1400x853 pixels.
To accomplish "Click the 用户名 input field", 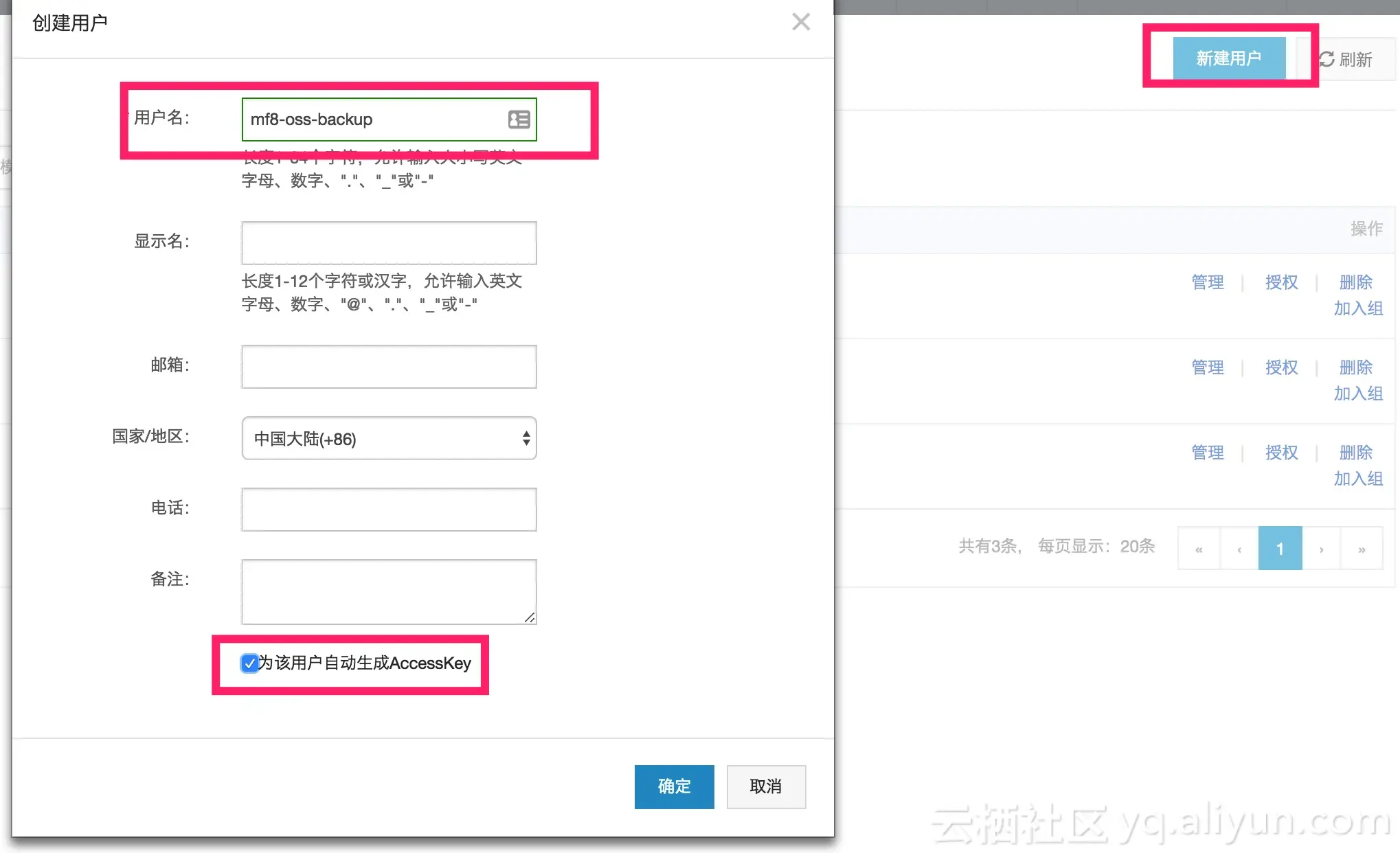I will click(x=371, y=120).
